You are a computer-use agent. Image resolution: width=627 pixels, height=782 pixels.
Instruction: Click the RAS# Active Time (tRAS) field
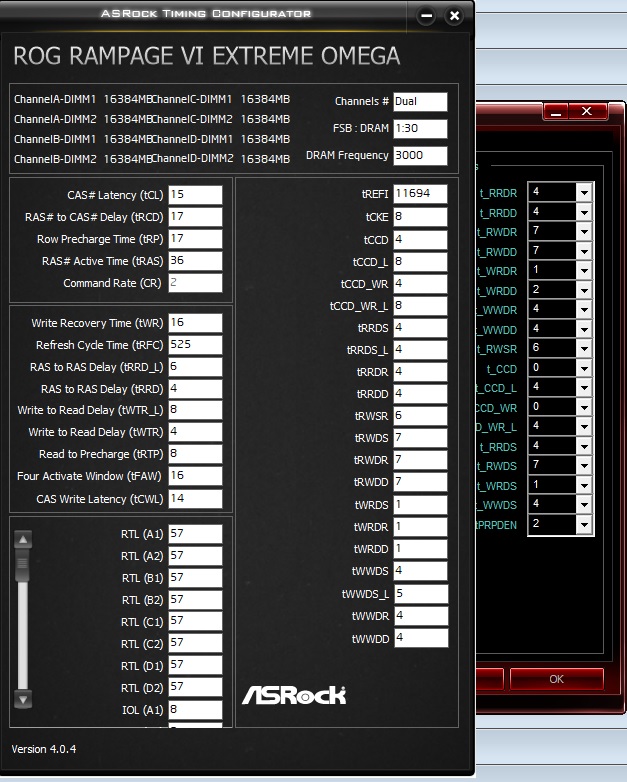pyautogui.click(x=195, y=260)
